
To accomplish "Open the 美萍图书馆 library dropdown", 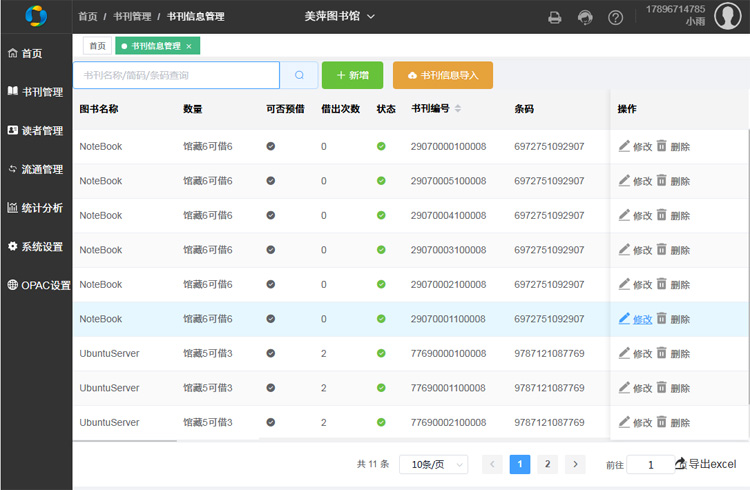I will tap(340, 16).
